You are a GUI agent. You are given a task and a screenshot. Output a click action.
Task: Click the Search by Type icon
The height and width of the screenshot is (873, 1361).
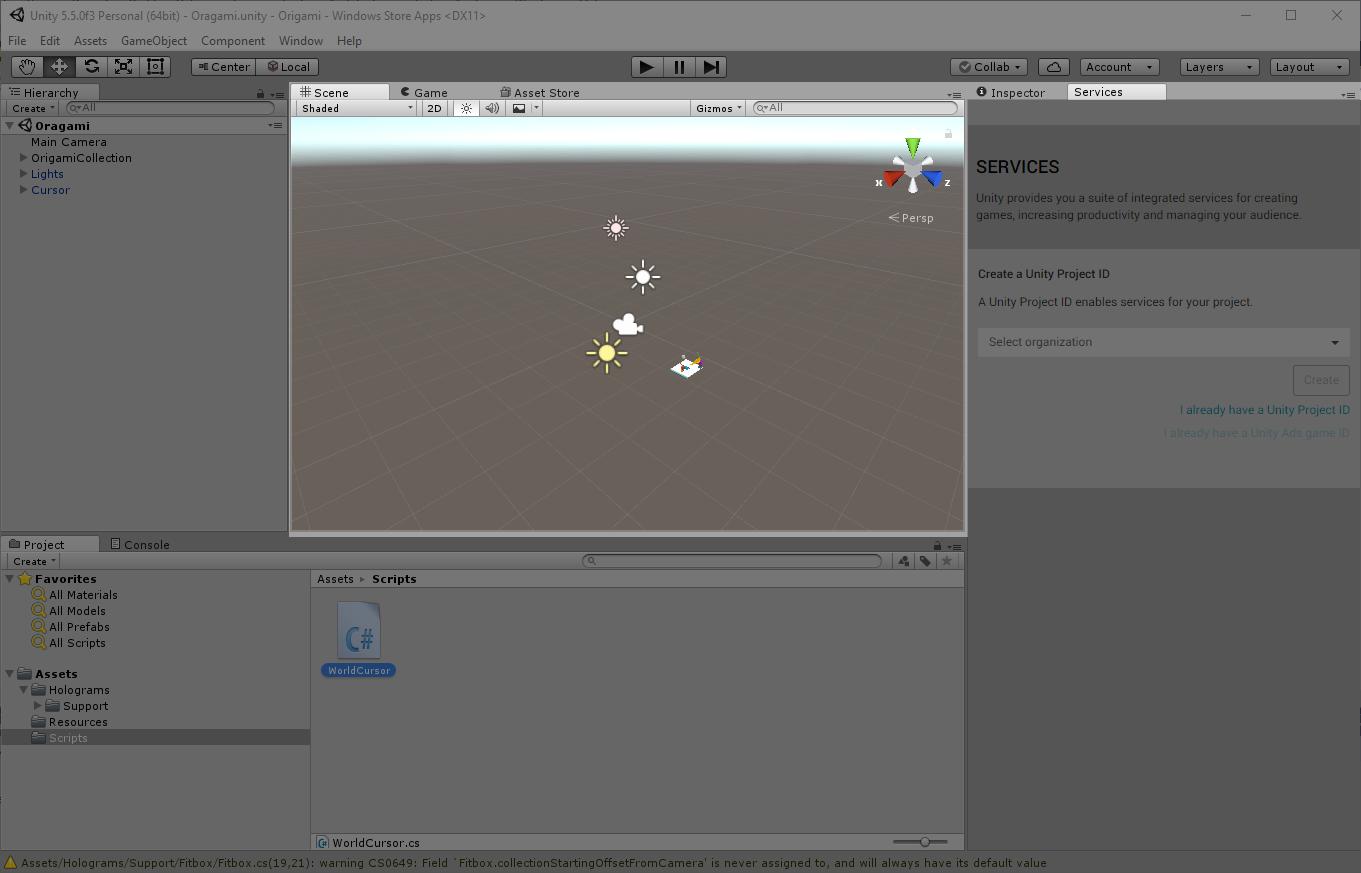tap(904, 561)
